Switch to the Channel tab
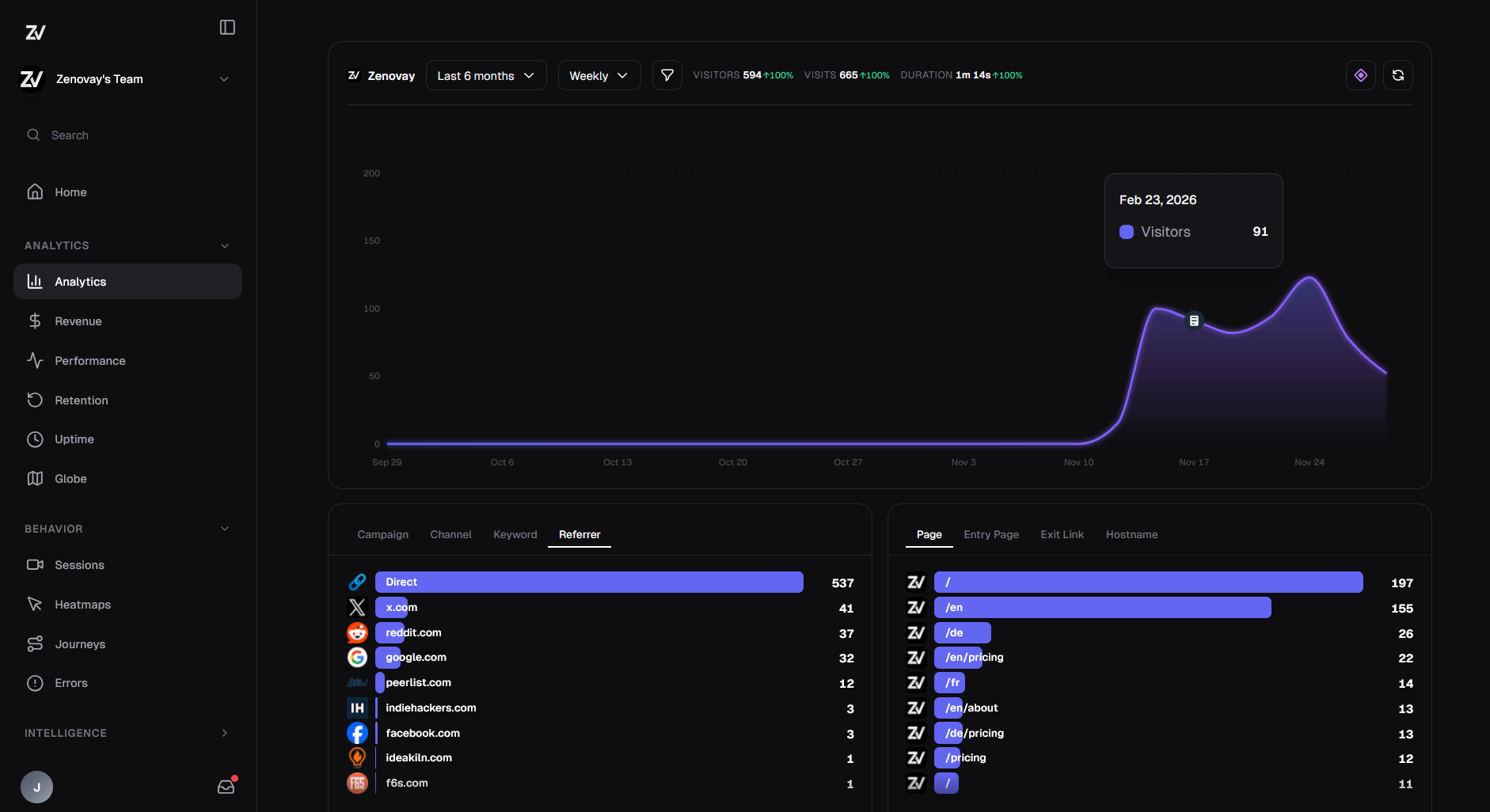 (450, 535)
